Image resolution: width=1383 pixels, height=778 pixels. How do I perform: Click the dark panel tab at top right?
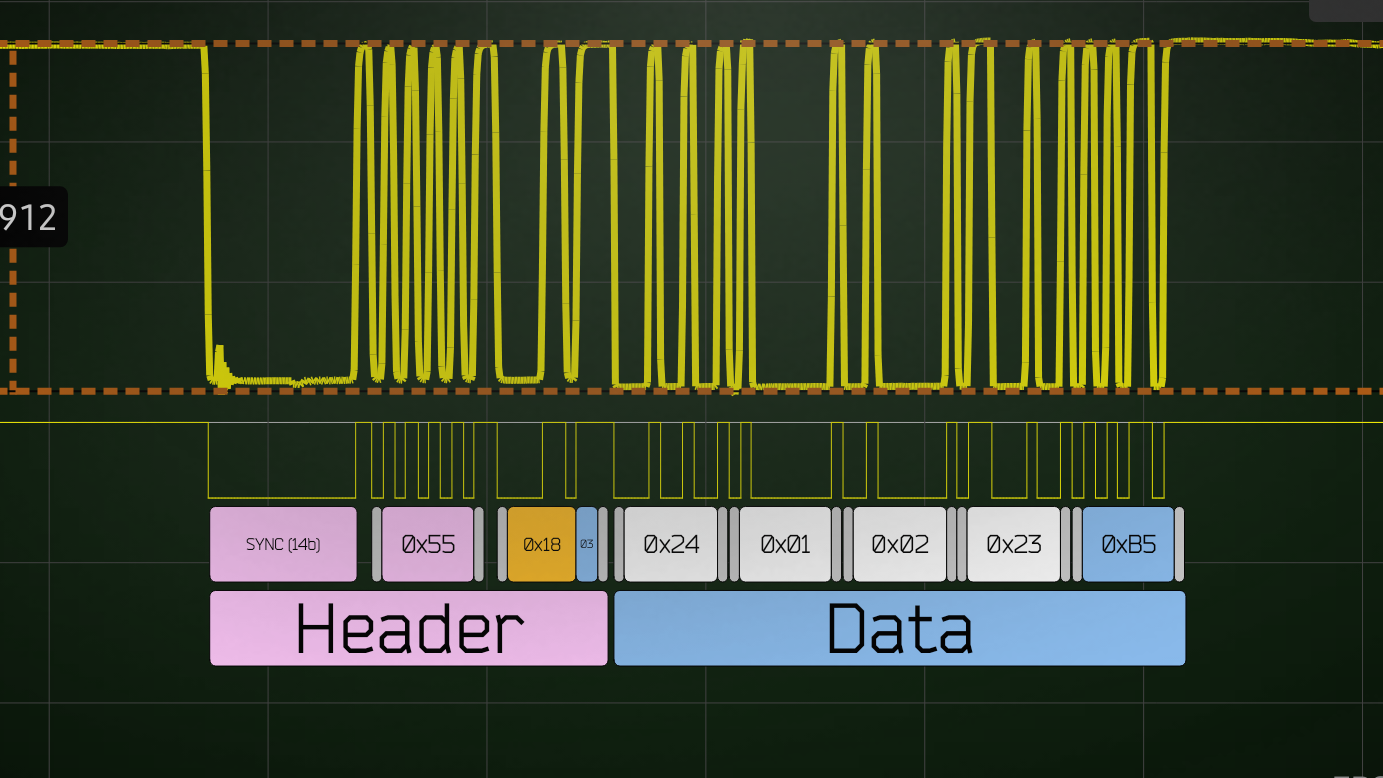pos(1345,9)
